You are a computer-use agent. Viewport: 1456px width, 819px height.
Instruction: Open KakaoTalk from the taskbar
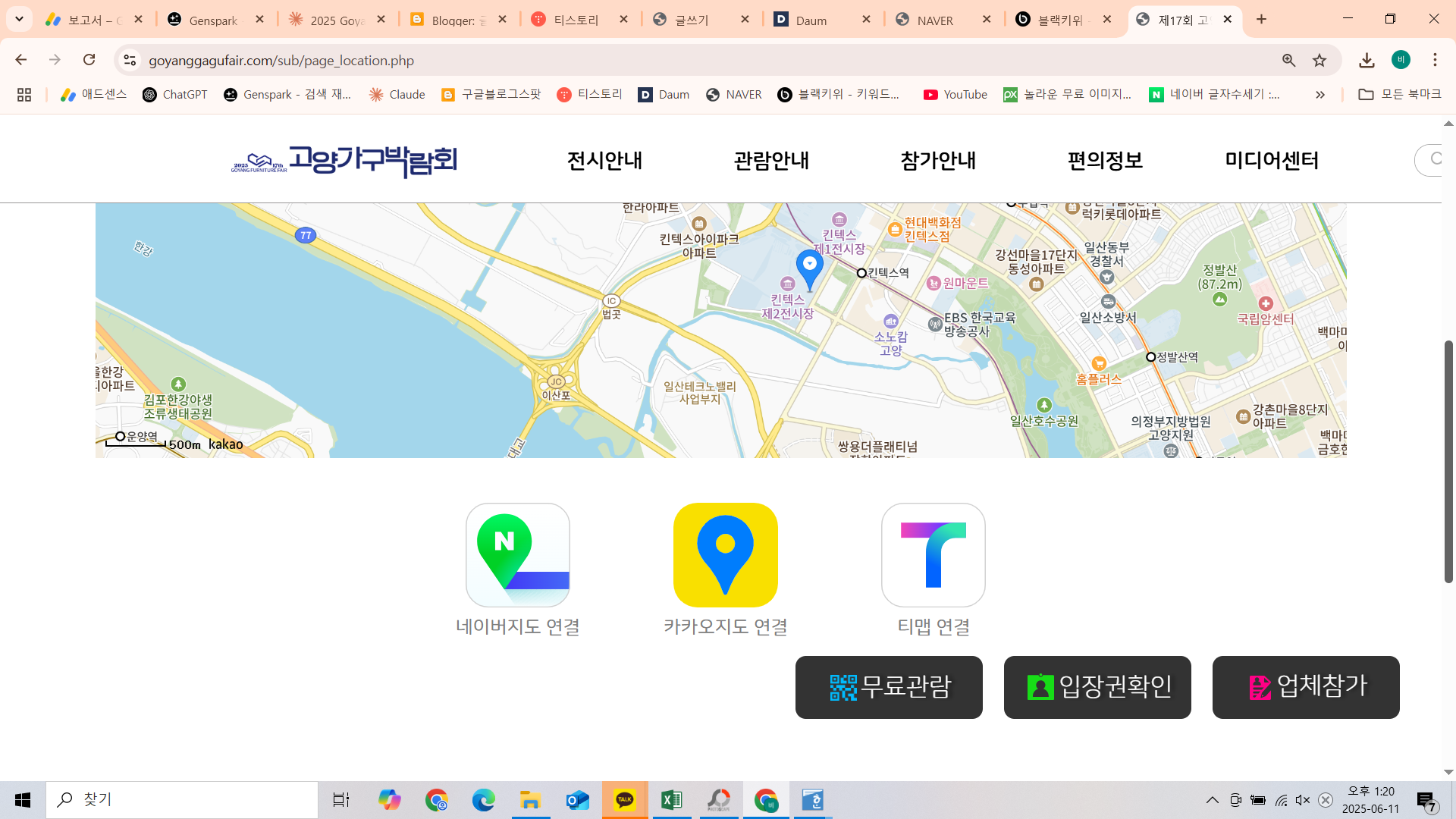click(625, 799)
